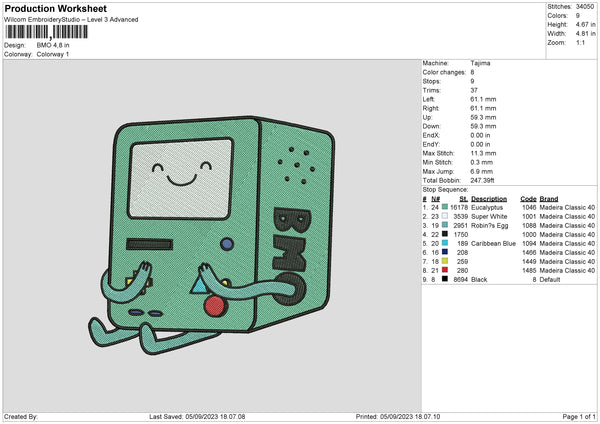
Task: Click the 'Color changes:' label
Action: pyautogui.click(x=444, y=72)
